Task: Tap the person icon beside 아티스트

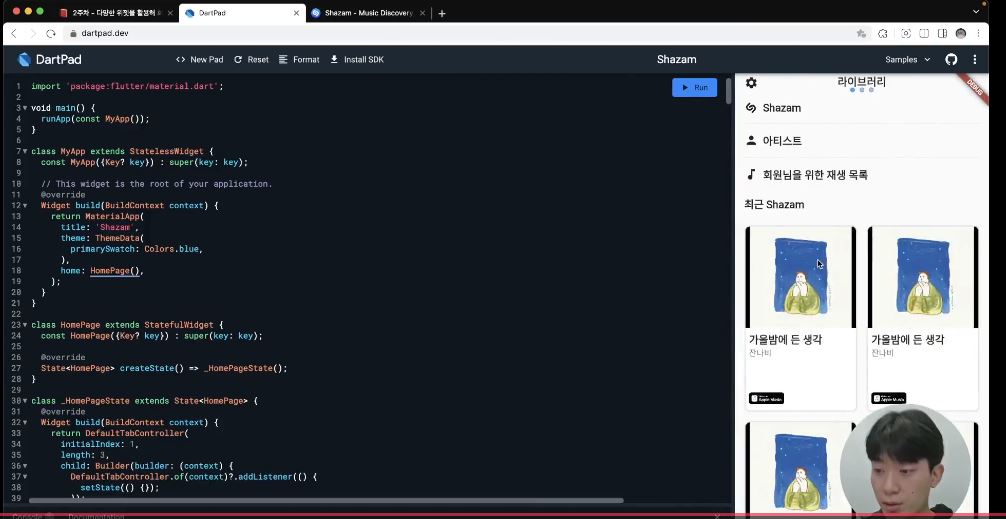Action: [x=751, y=140]
